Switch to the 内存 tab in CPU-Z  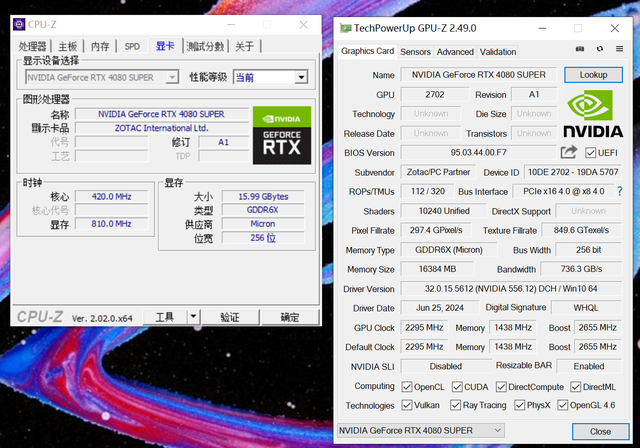(x=100, y=47)
